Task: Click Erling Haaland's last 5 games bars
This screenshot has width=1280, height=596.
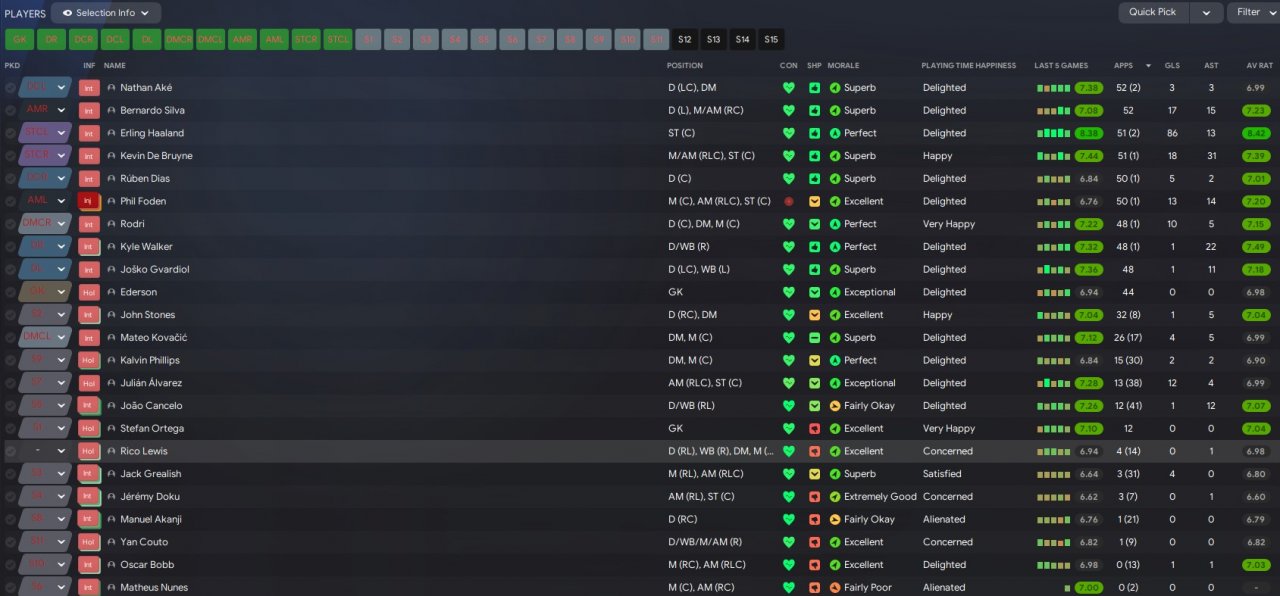Action: click(1053, 133)
